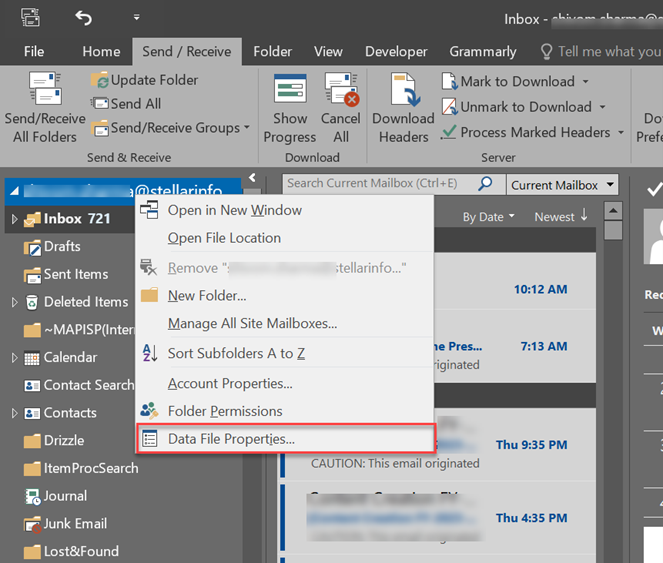663x563 pixels.
Task: Choose Data File Properties menu entry
Action: (285, 439)
